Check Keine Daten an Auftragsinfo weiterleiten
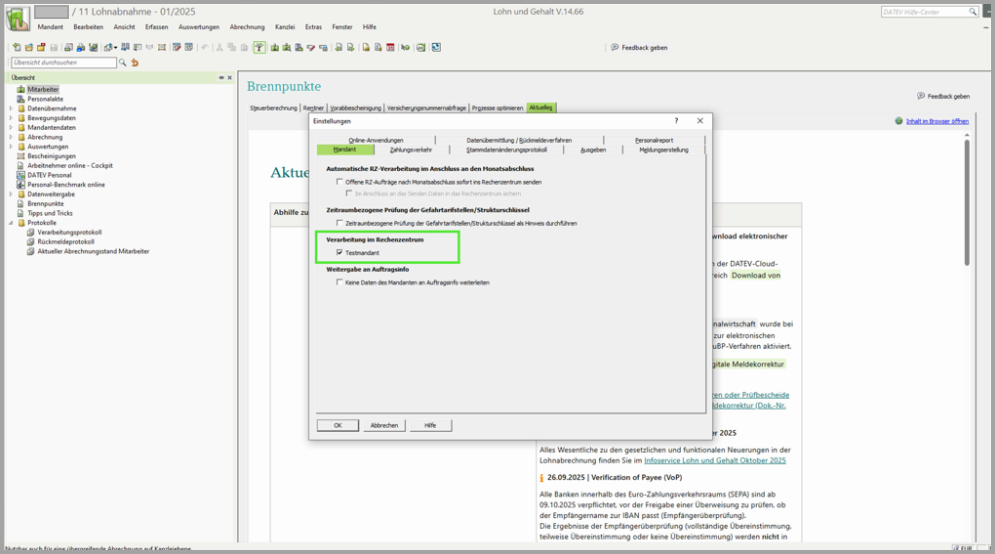995x554 pixels. pyautogui.click(x=340, y=283)
